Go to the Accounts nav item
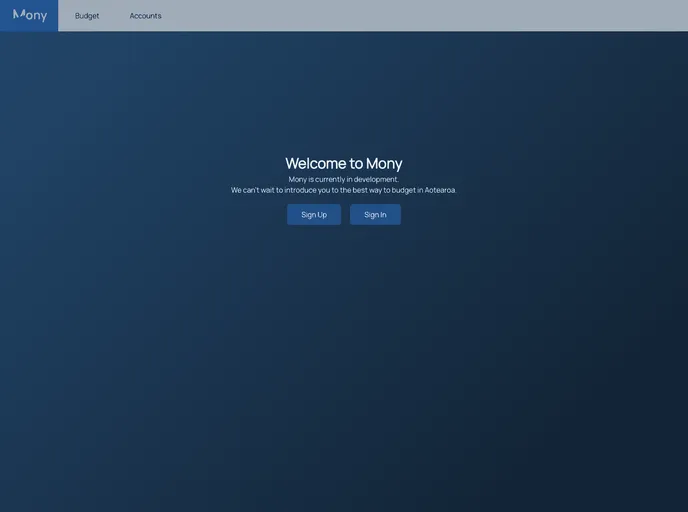Image resolution: width=688 pixels, height=512 pixels. click(x=145, y=16)
